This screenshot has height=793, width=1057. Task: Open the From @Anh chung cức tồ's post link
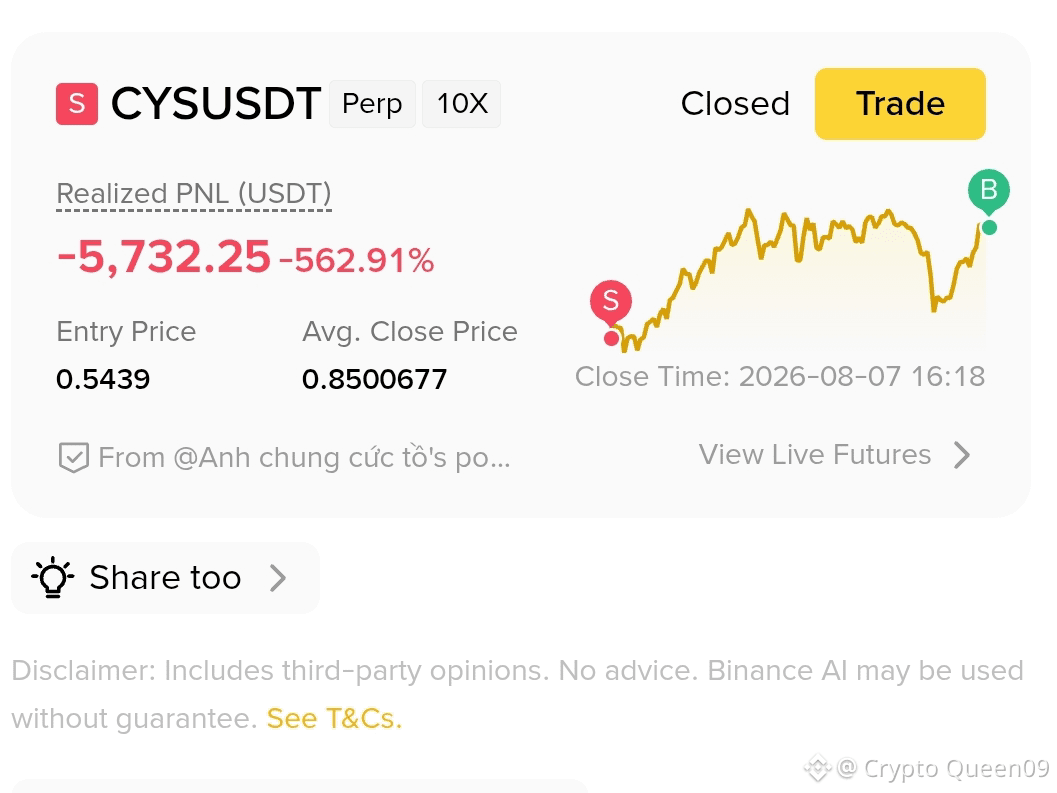tap(304, 458)
